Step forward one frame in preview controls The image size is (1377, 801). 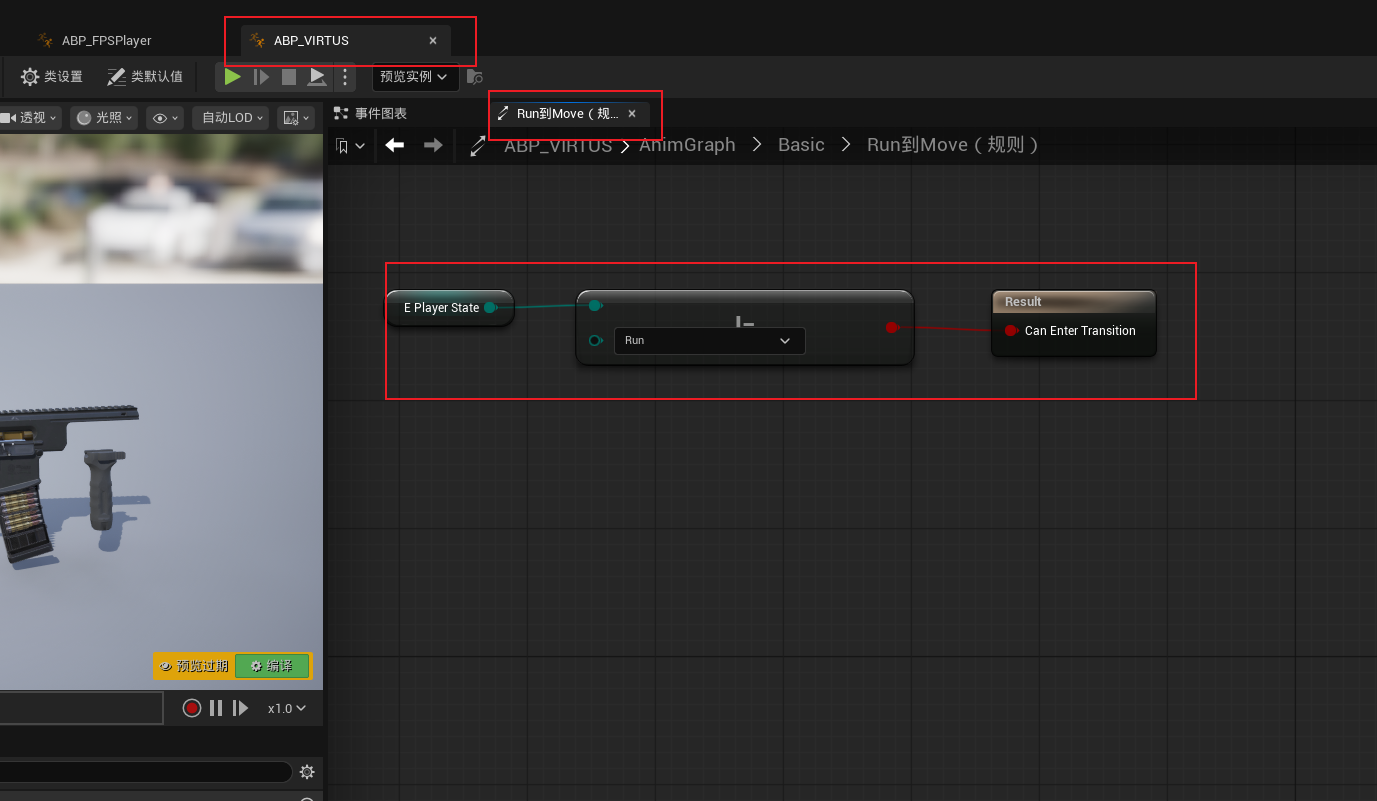240,708
